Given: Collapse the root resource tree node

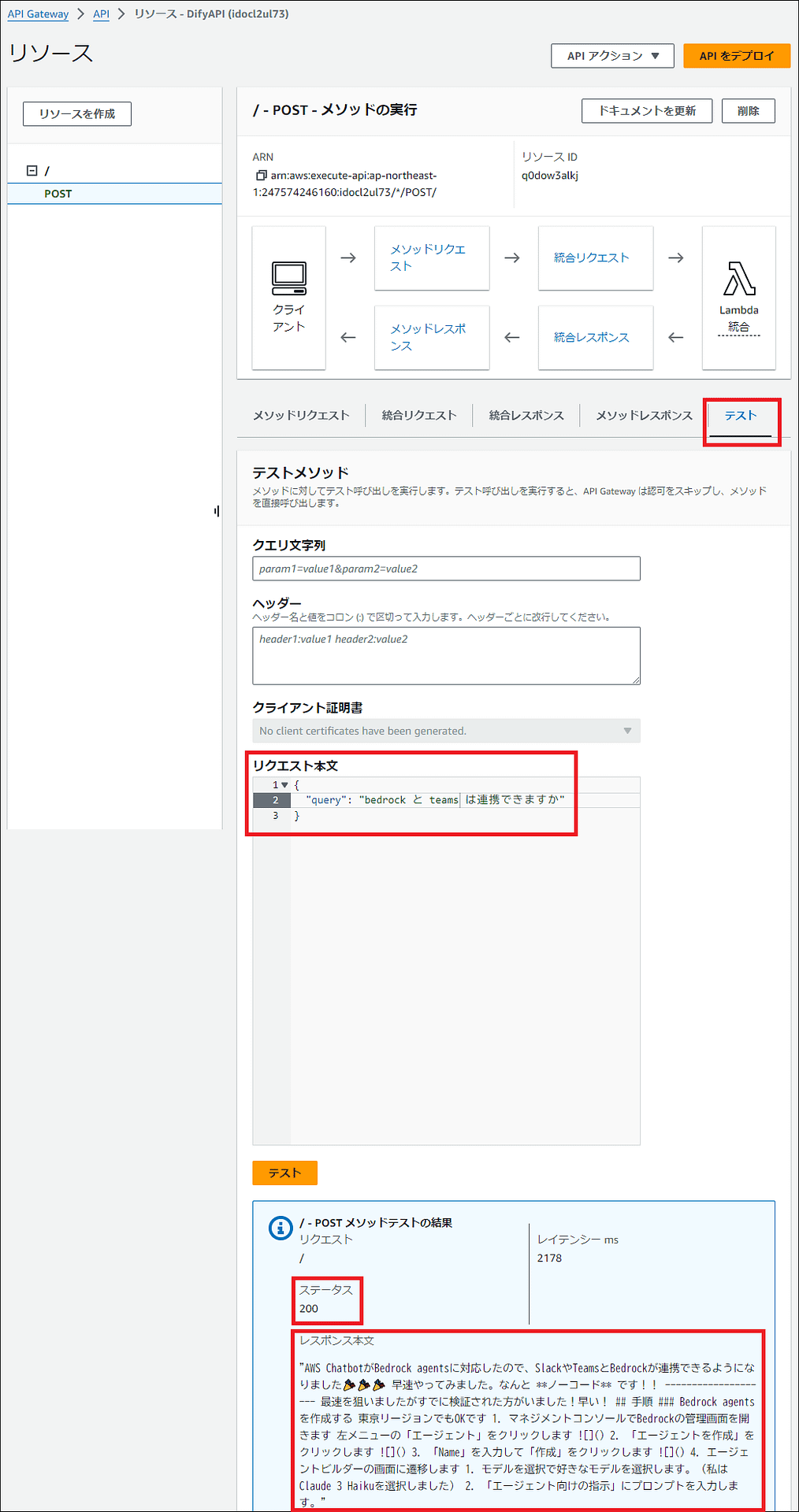Looking at the screenshot, I should tap(32, 170).
